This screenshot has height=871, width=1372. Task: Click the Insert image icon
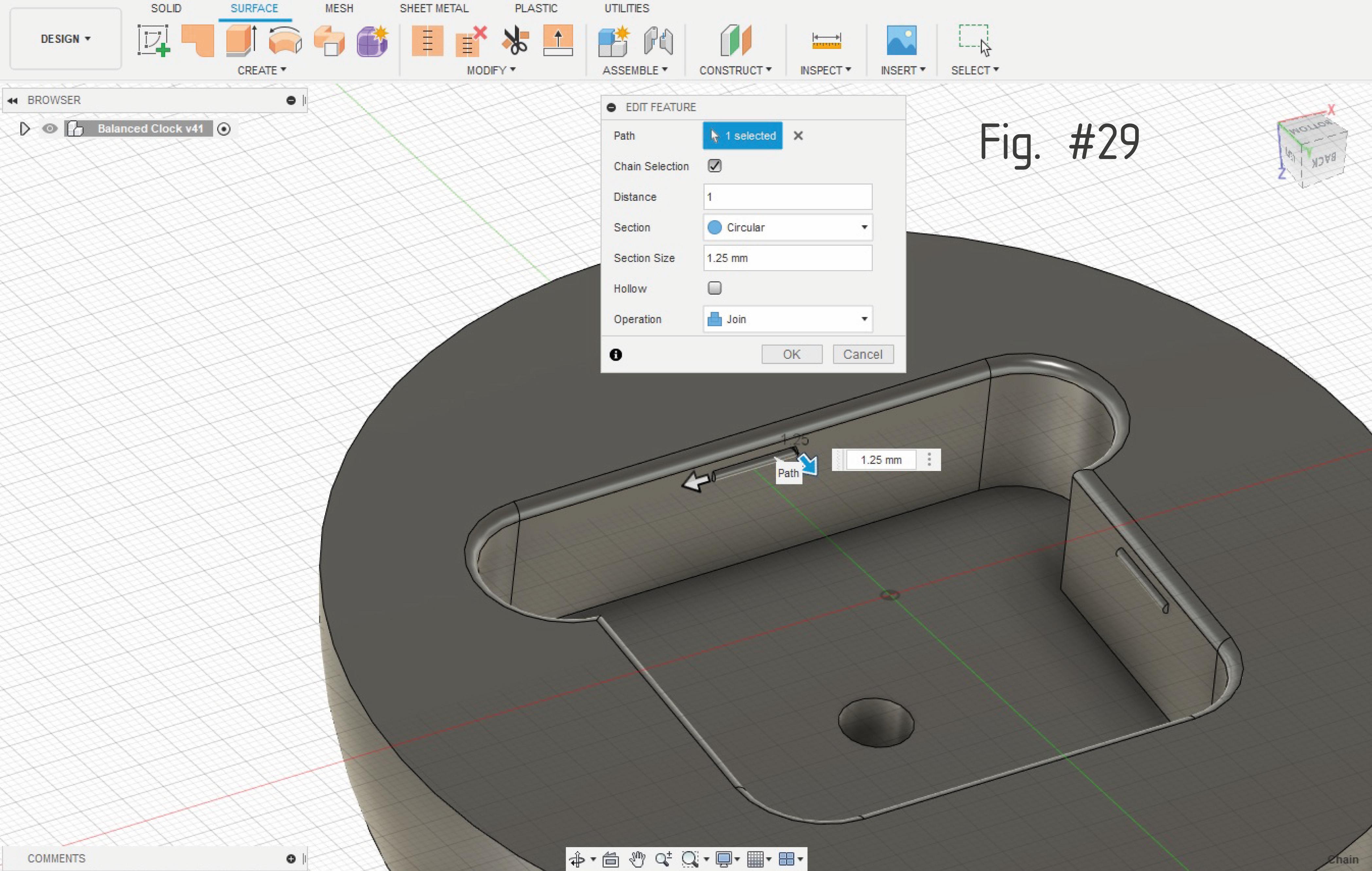click(x=901, y=41)
